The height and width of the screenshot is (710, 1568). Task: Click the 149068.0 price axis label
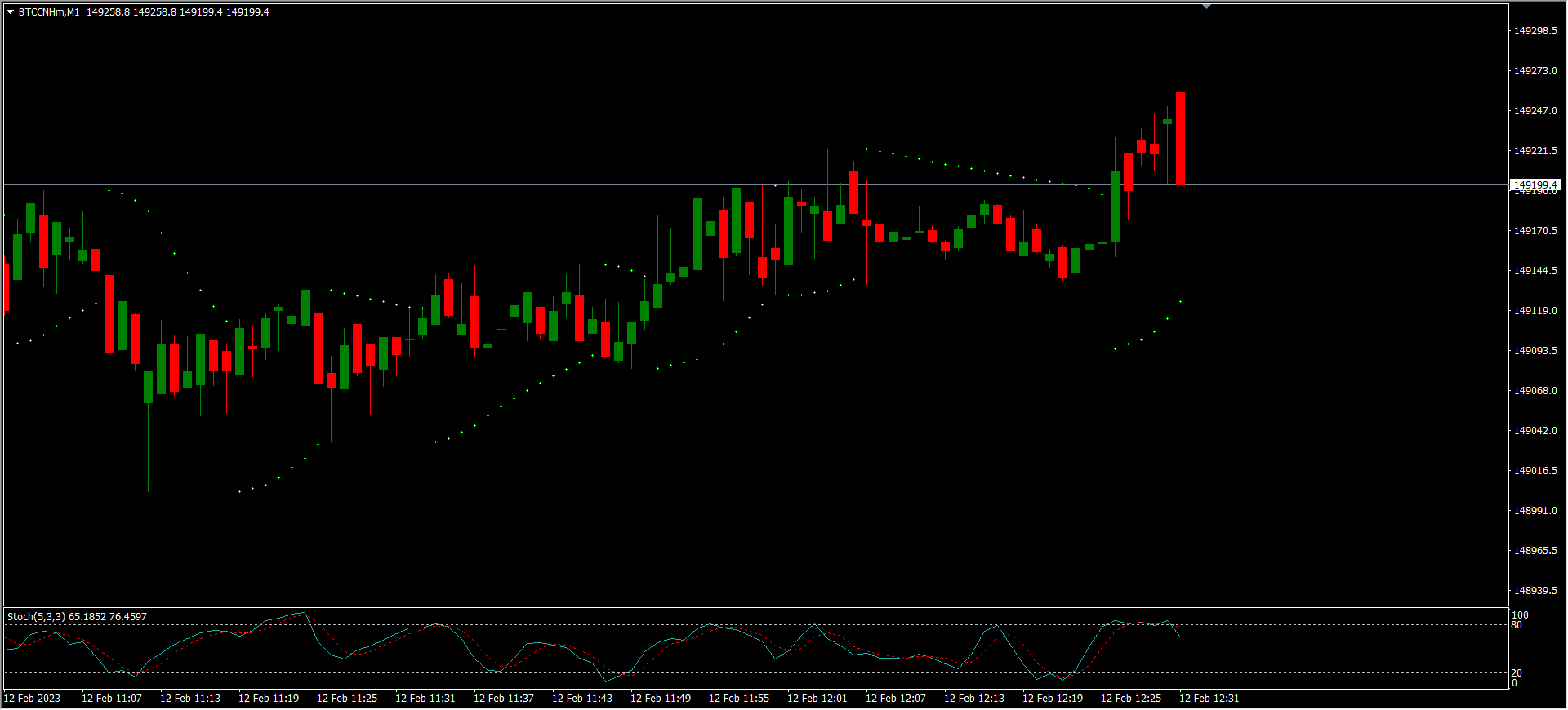point(1535,391)
